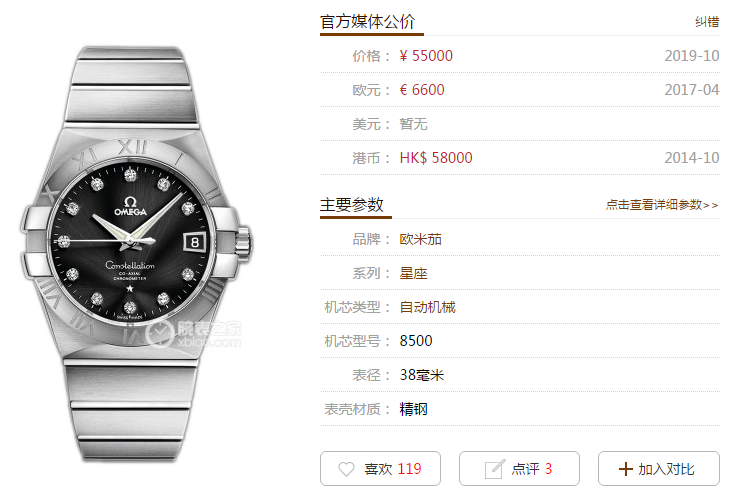Click the pencil review icon

[494, 469]
